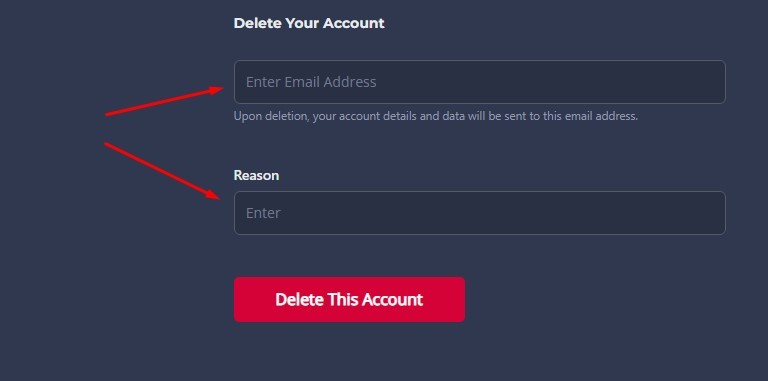The image size is (768, 381).
Task: Click the 'Enter' placeholder in Reason box
Action: click(263, 213)
